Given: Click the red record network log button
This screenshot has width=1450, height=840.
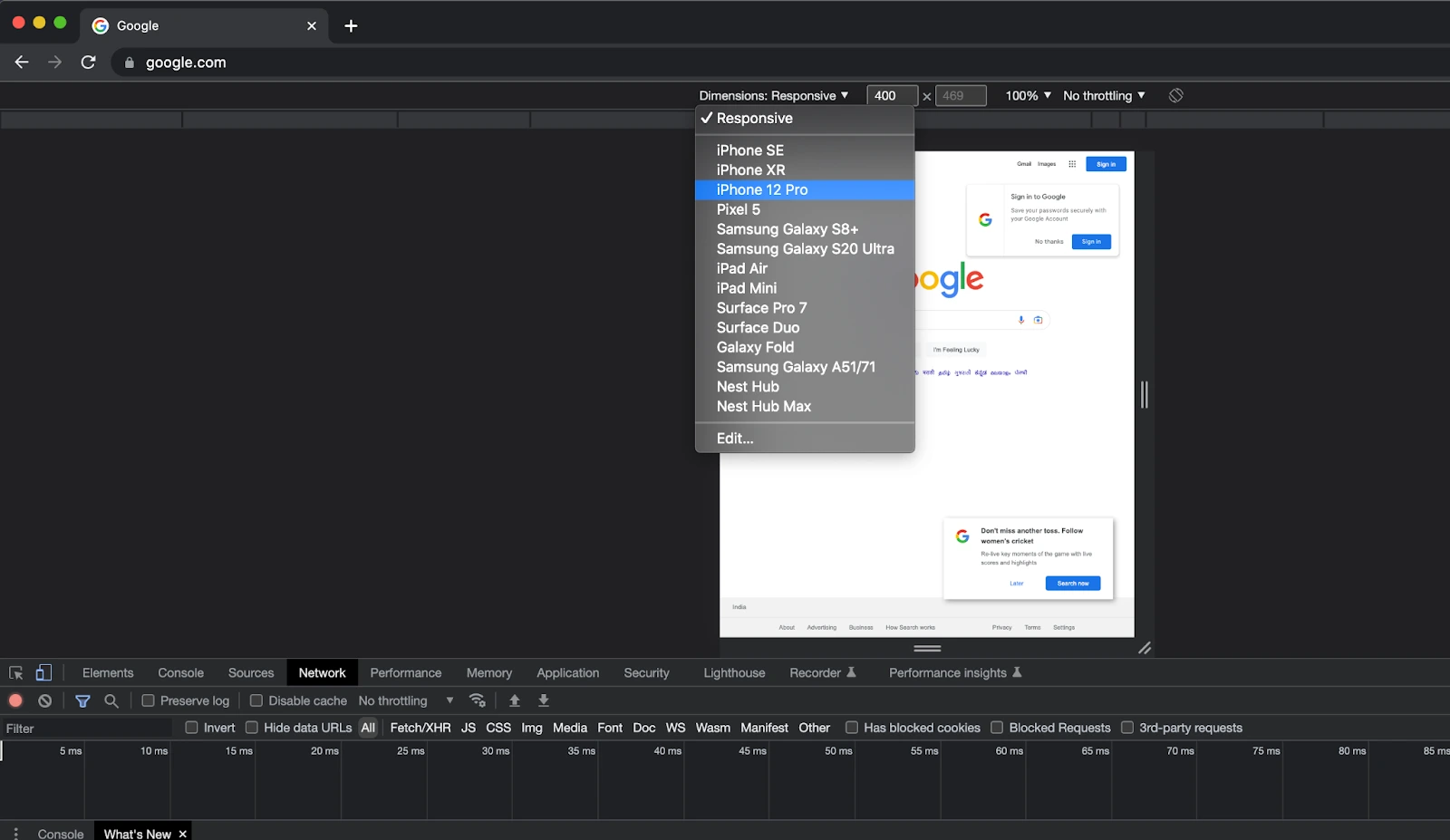Looking at the screenshot, I should pyautogui.click(x=14, y=700).
